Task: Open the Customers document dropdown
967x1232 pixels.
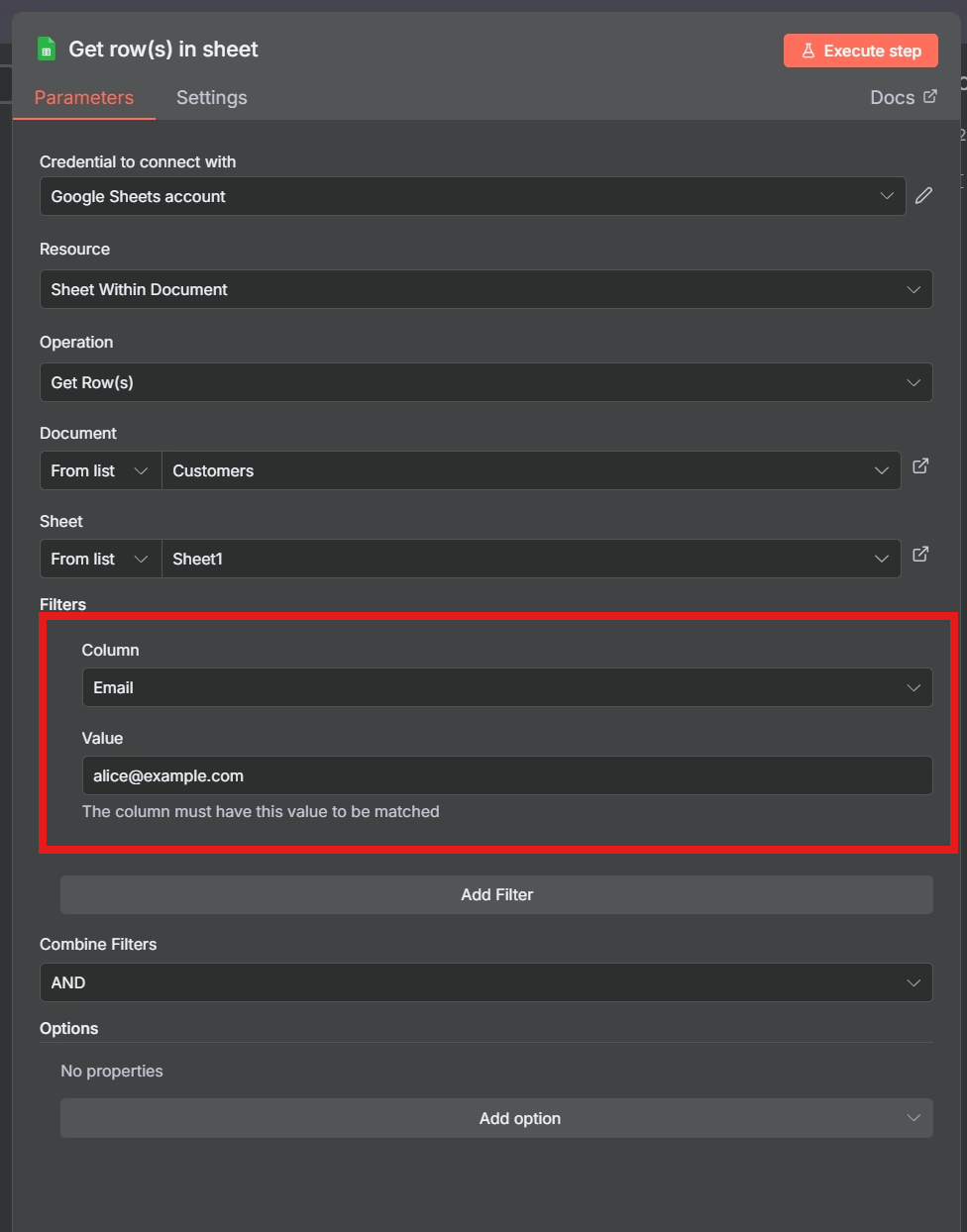Action: 530,470
